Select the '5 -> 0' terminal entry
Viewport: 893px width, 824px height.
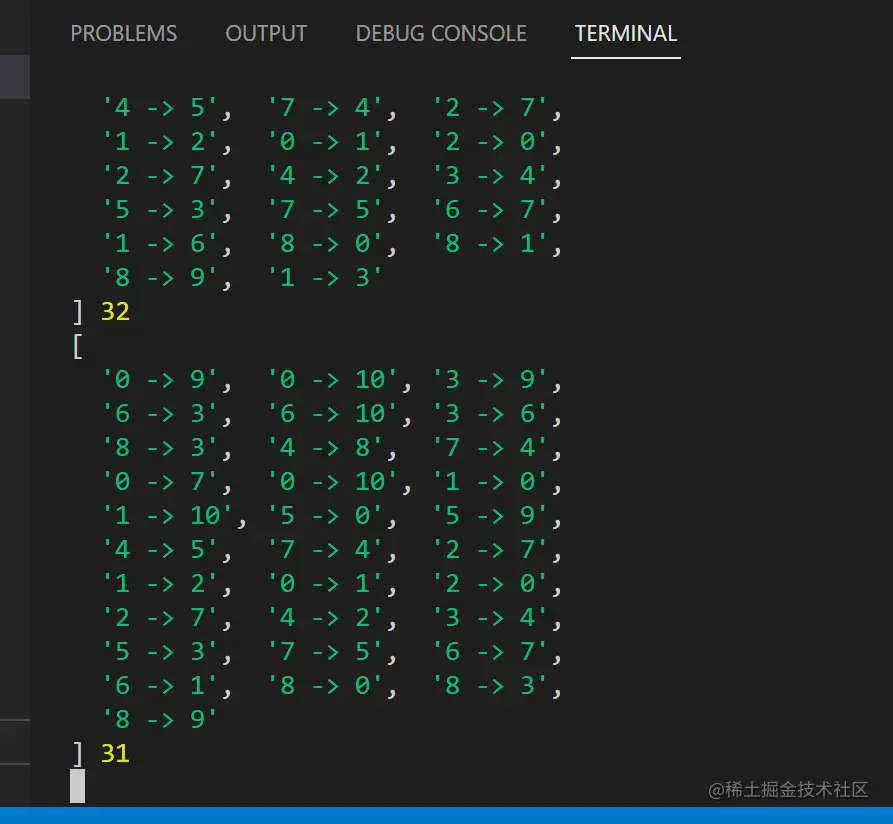(x=325, y=515)
